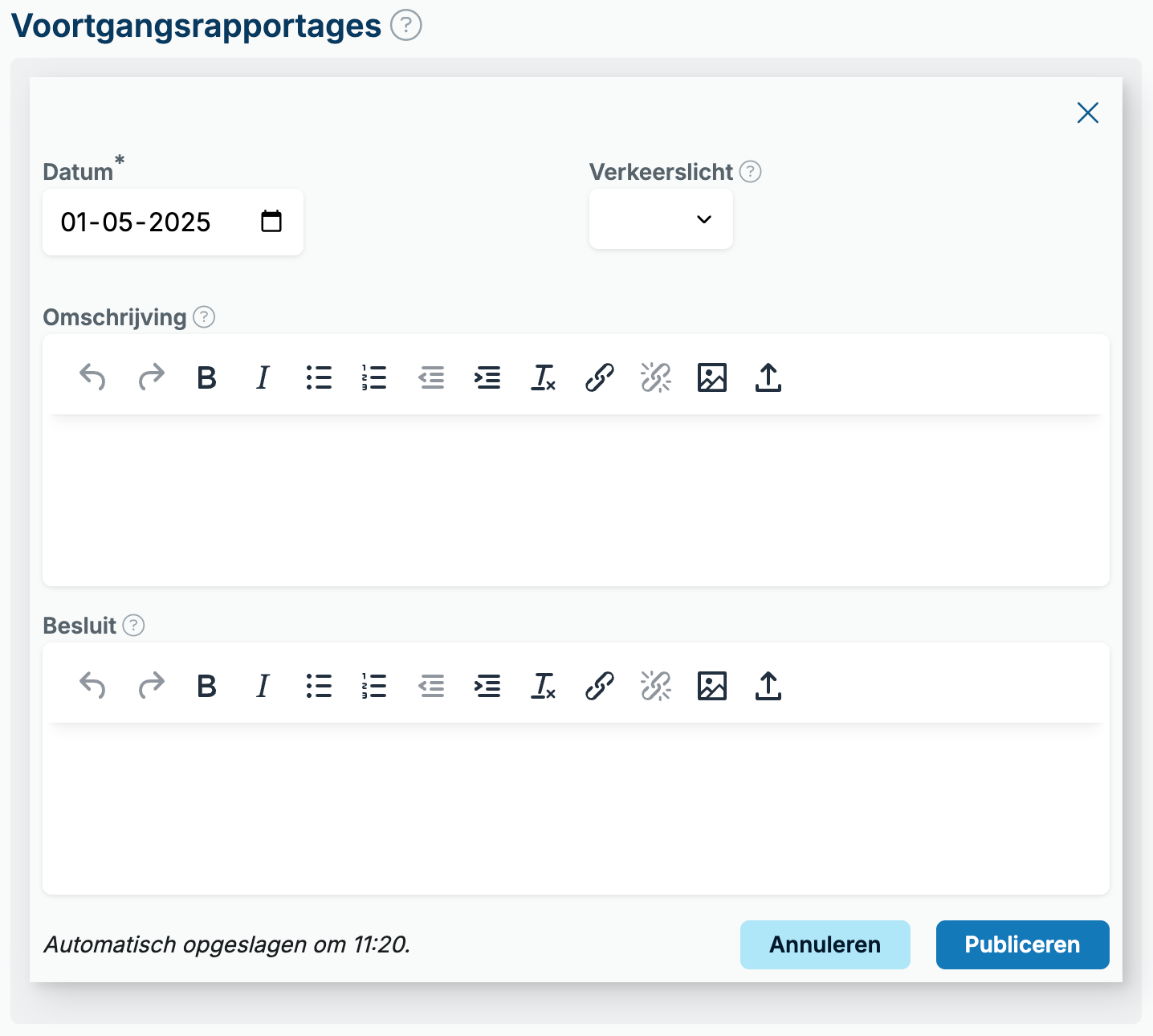The height and width of the screenshot is (1036, 1153).
Task: Insert a link in Besluit editor
Action: pos(600,685)
